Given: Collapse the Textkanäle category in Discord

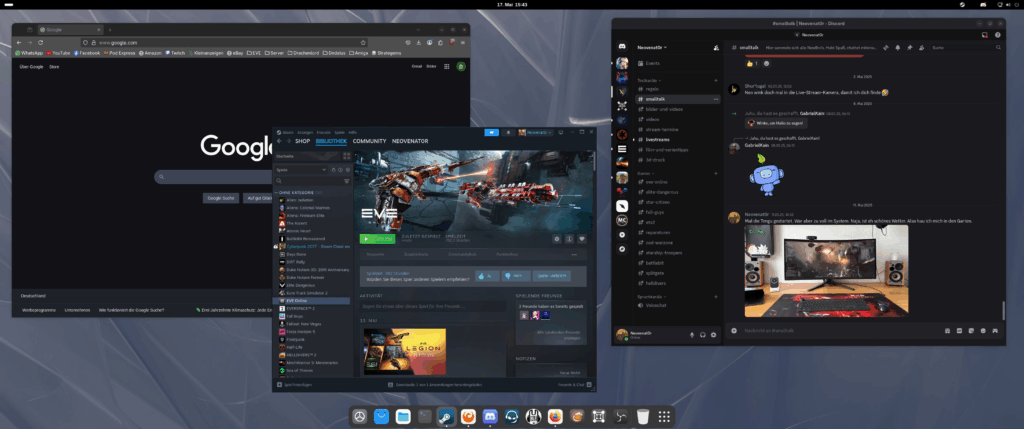Looking at the screenshot, I should point(647,80).
